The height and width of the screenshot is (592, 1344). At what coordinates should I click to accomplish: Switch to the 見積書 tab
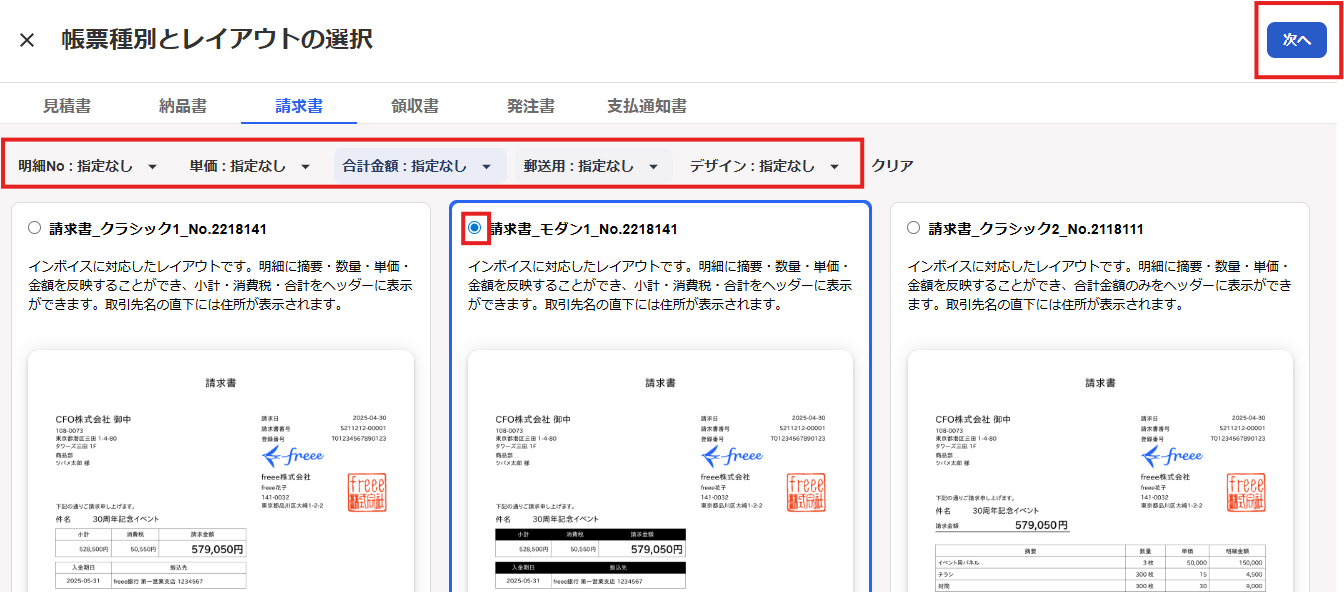(67, 106)
